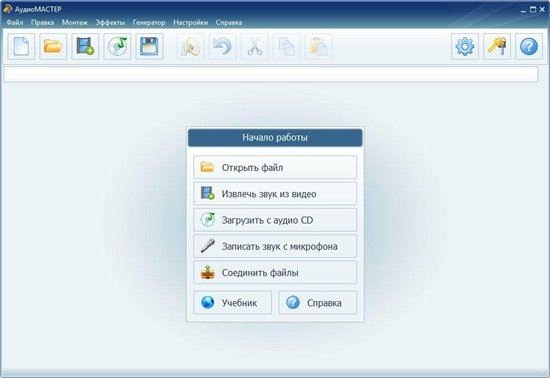Open the Эффекты menu
The width and height of the screenshot is (550, 378).
point(110,22)
